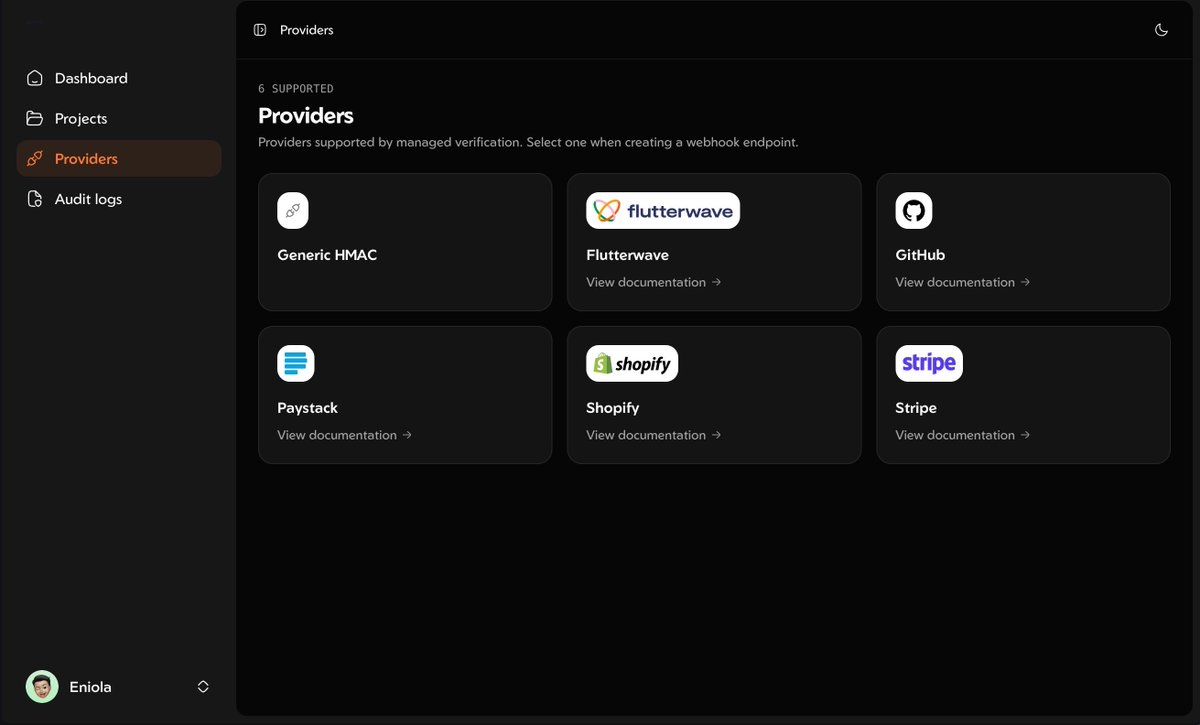Click the Flutterwave logo
Viewport: 1200px width, 725px height.
tap(663, 211)
